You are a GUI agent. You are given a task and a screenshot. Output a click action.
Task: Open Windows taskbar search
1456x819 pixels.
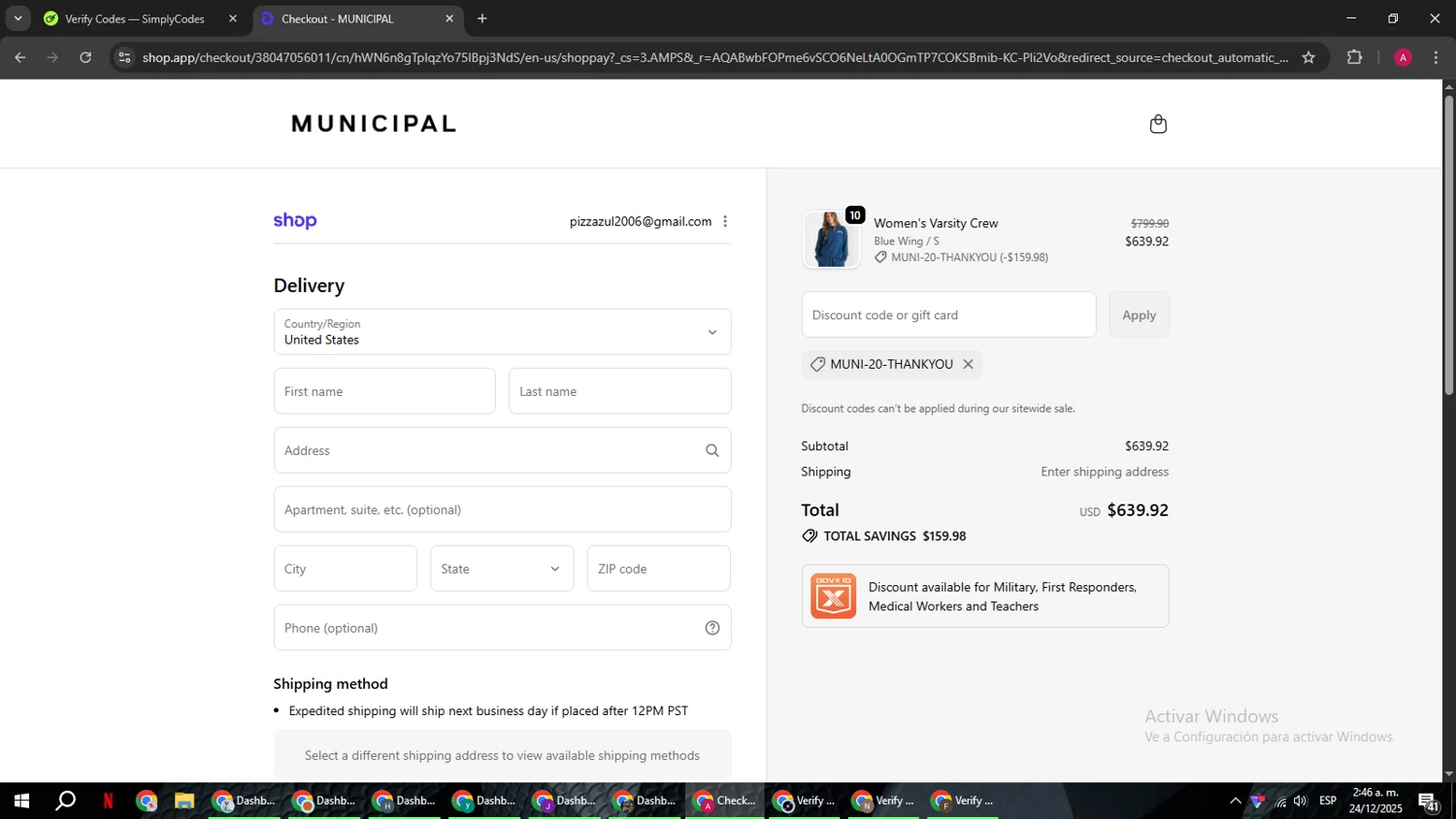(x=65, y=801)
